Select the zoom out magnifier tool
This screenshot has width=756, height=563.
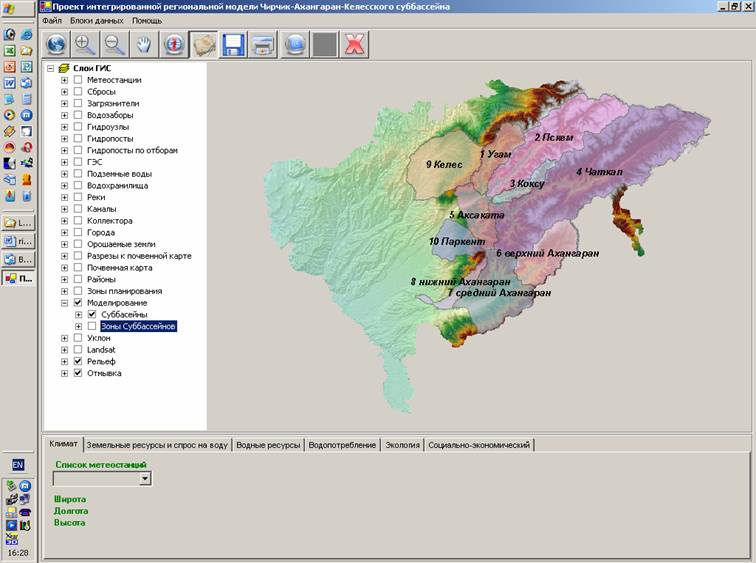tap(115, 44)
